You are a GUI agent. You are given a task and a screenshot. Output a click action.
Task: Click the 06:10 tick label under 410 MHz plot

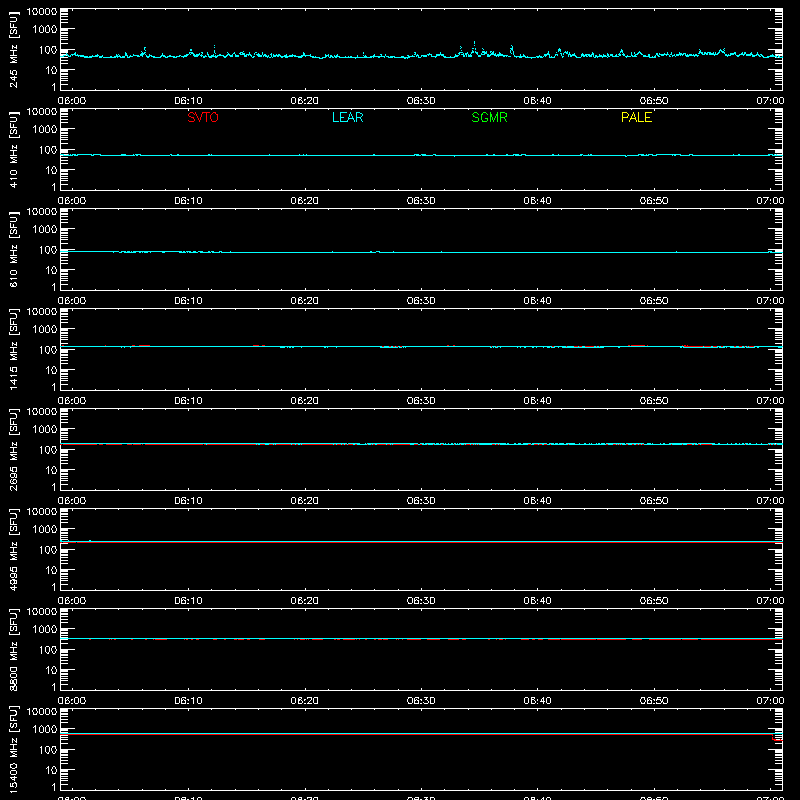(x=188, y=201)
